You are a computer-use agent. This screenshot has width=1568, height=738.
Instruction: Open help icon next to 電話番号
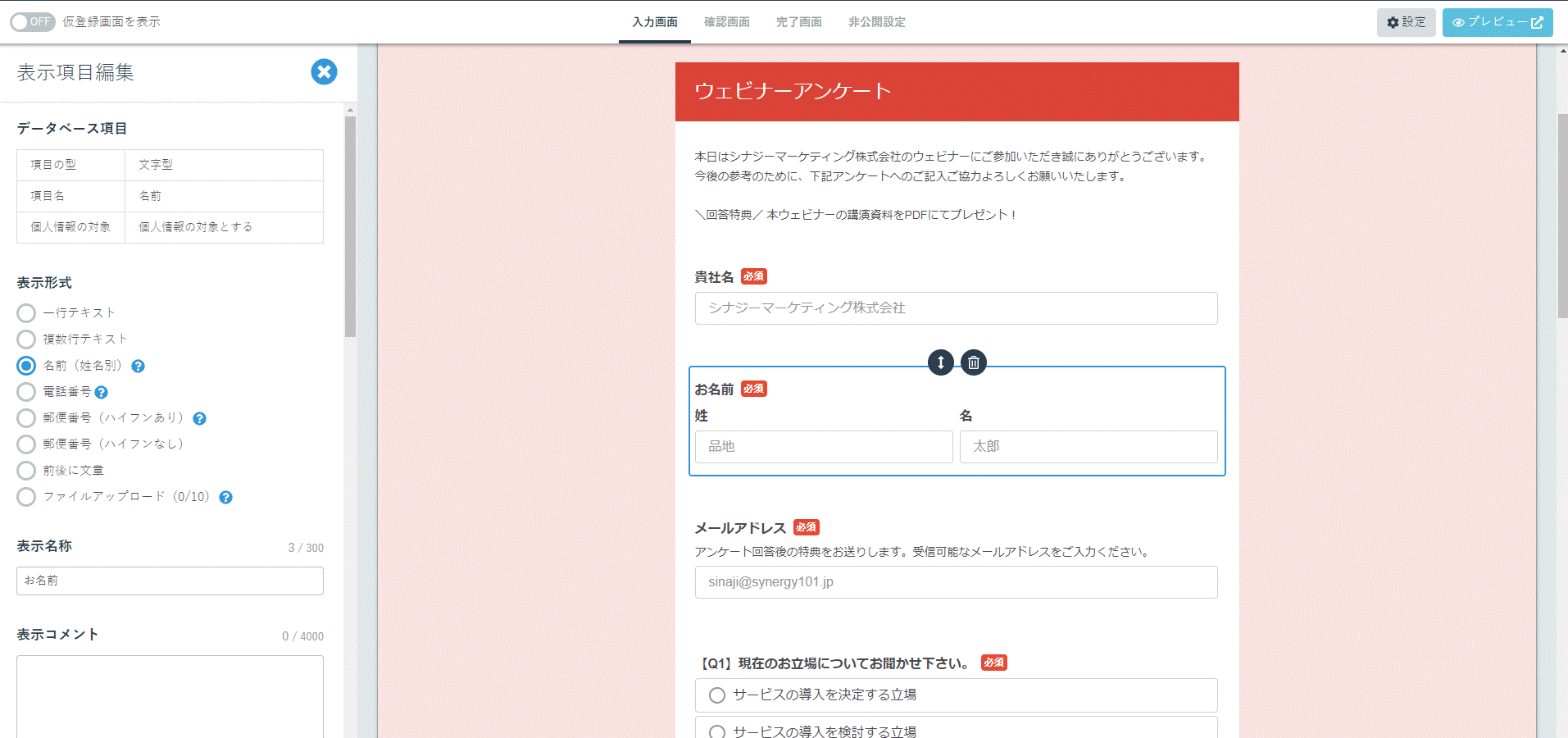tap(102, 393)
